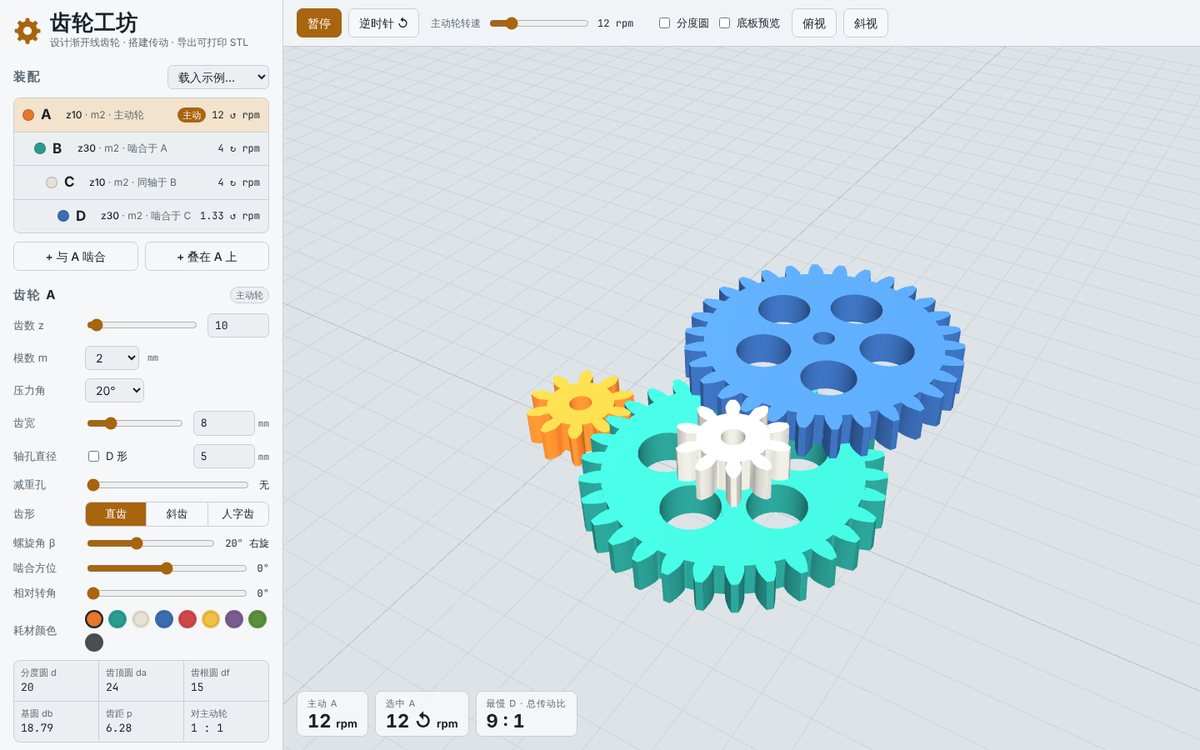The height and width of the screenshot is (750, 1200).
Task: Click the 齿距 p value cell
Action: (141, 721)
